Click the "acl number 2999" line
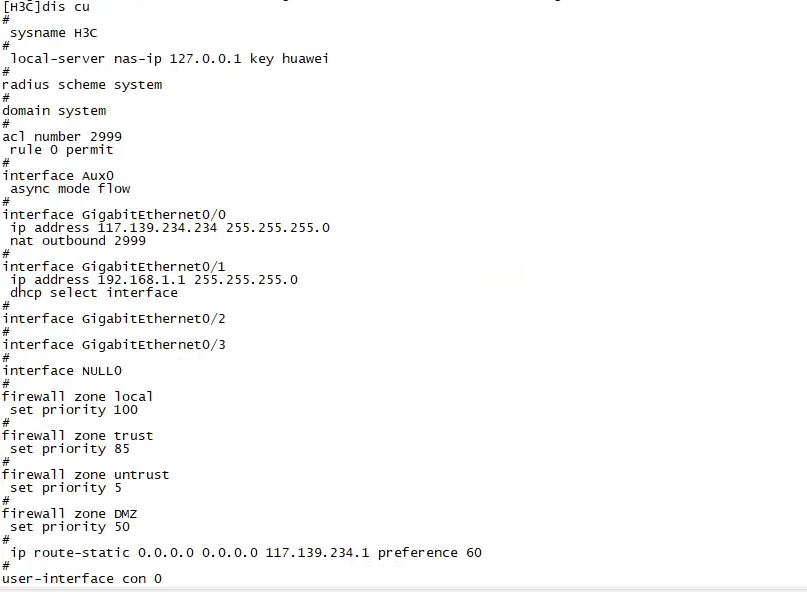 tap(62, 137)
